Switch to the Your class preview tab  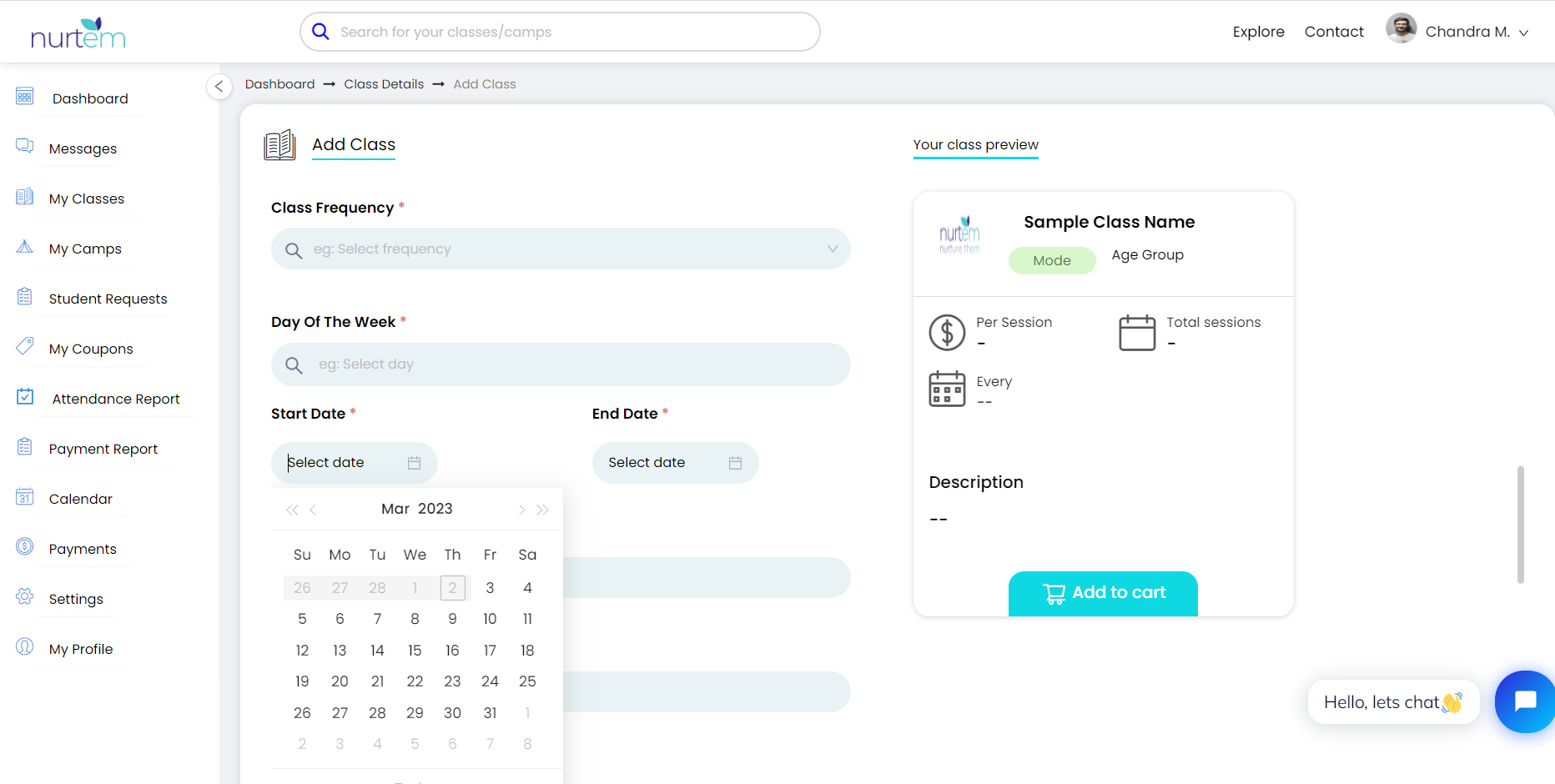[x=976, y=144]
